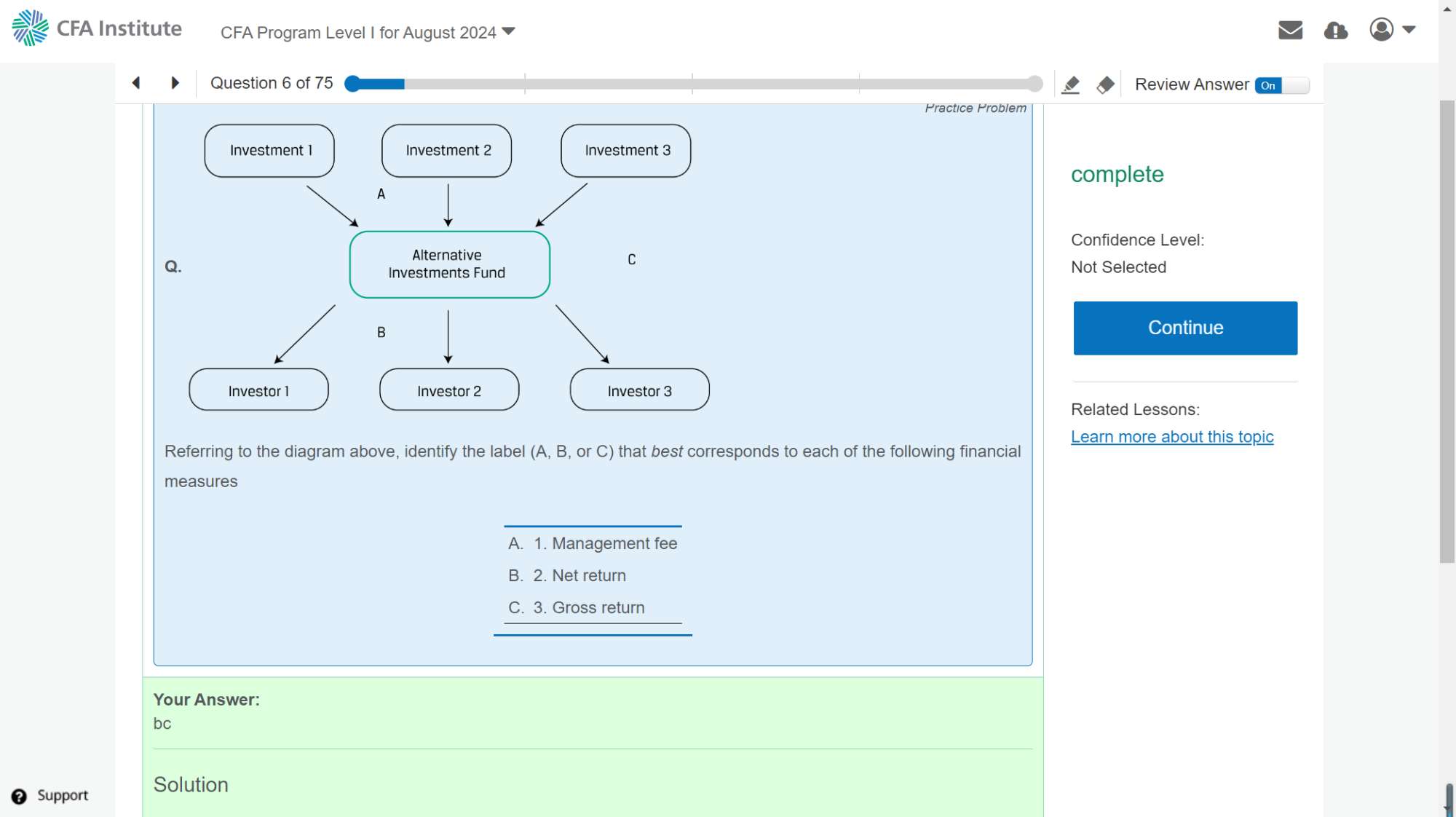Click the CFA Institute logo
The image size is (1456, 817).
click(97, 28)
